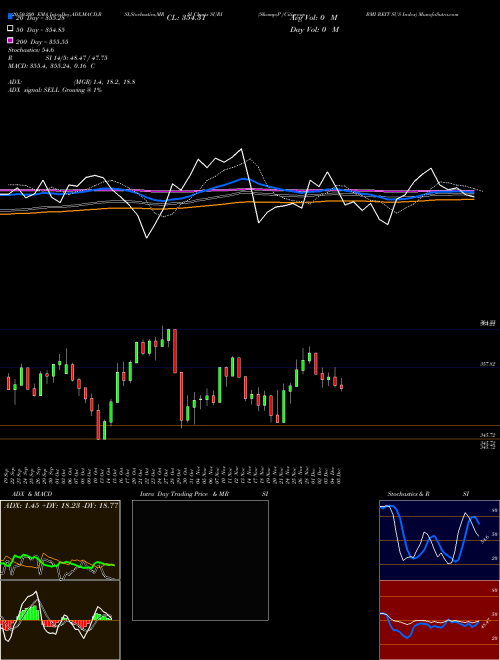Viewport: 500px width, 660px height.
Task: Click the 'Intra Day Trading Price & MR' title
Action: [x=184, y=494]
